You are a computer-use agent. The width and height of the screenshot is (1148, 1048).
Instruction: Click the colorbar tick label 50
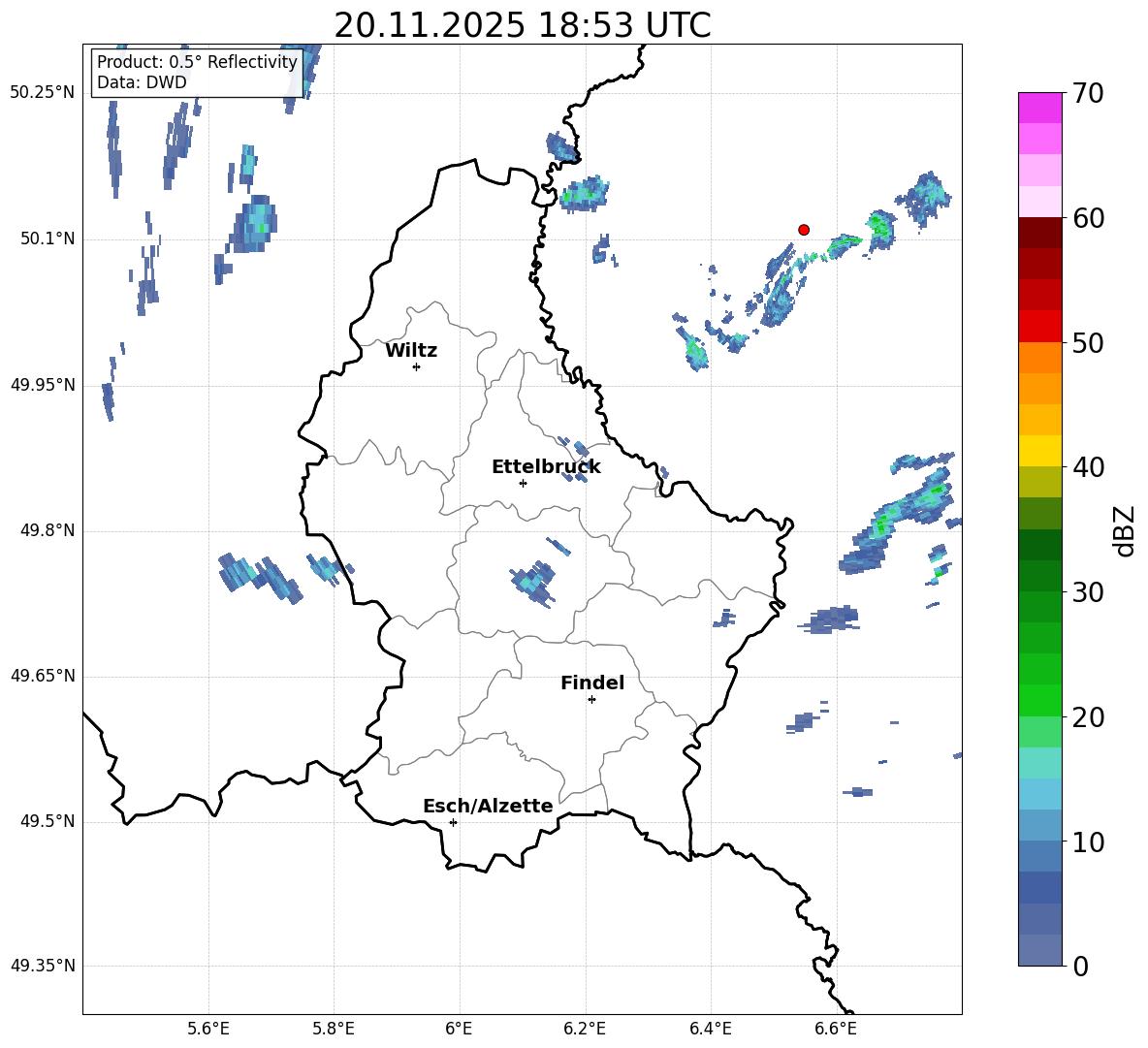[1088, 343]
